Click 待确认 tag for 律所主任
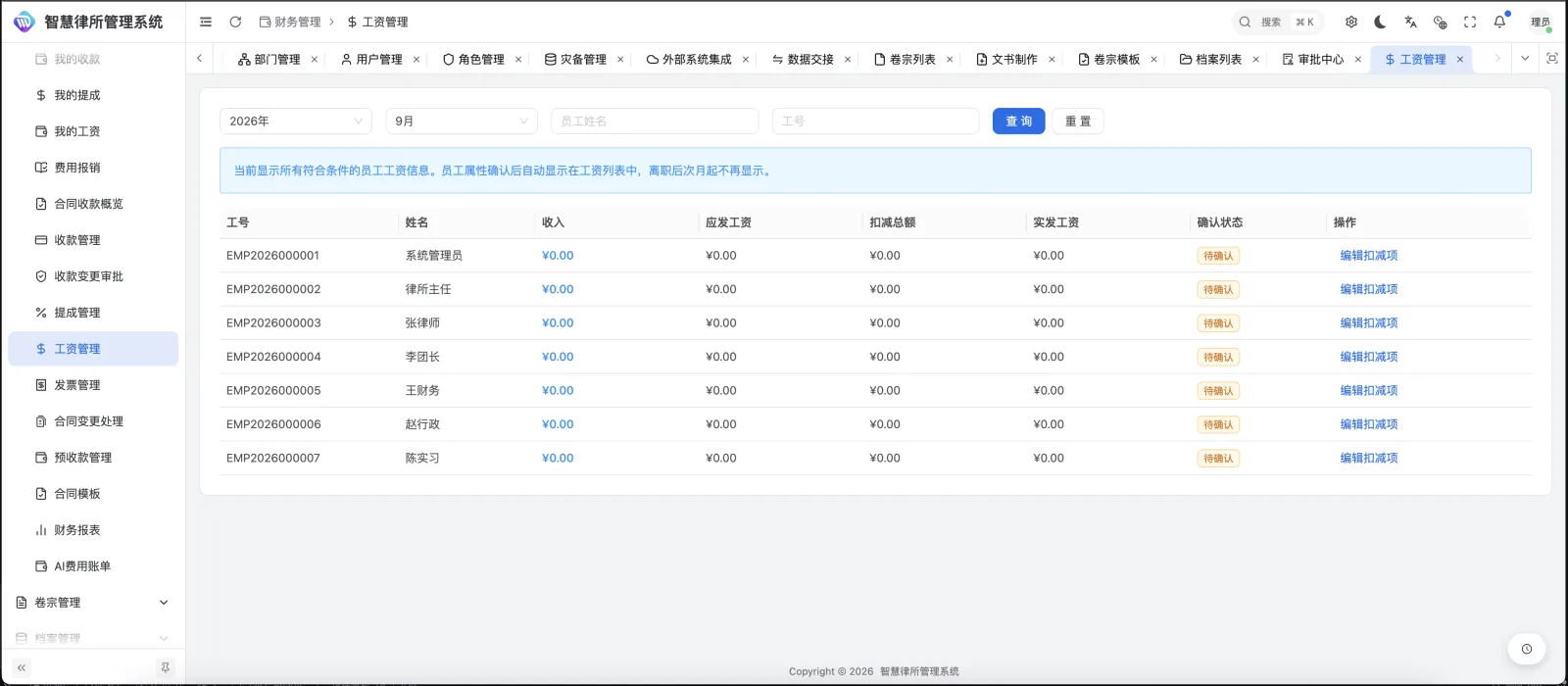Image resolution: width=1568 pixels, height=686 pixels. click(1218, 290)
